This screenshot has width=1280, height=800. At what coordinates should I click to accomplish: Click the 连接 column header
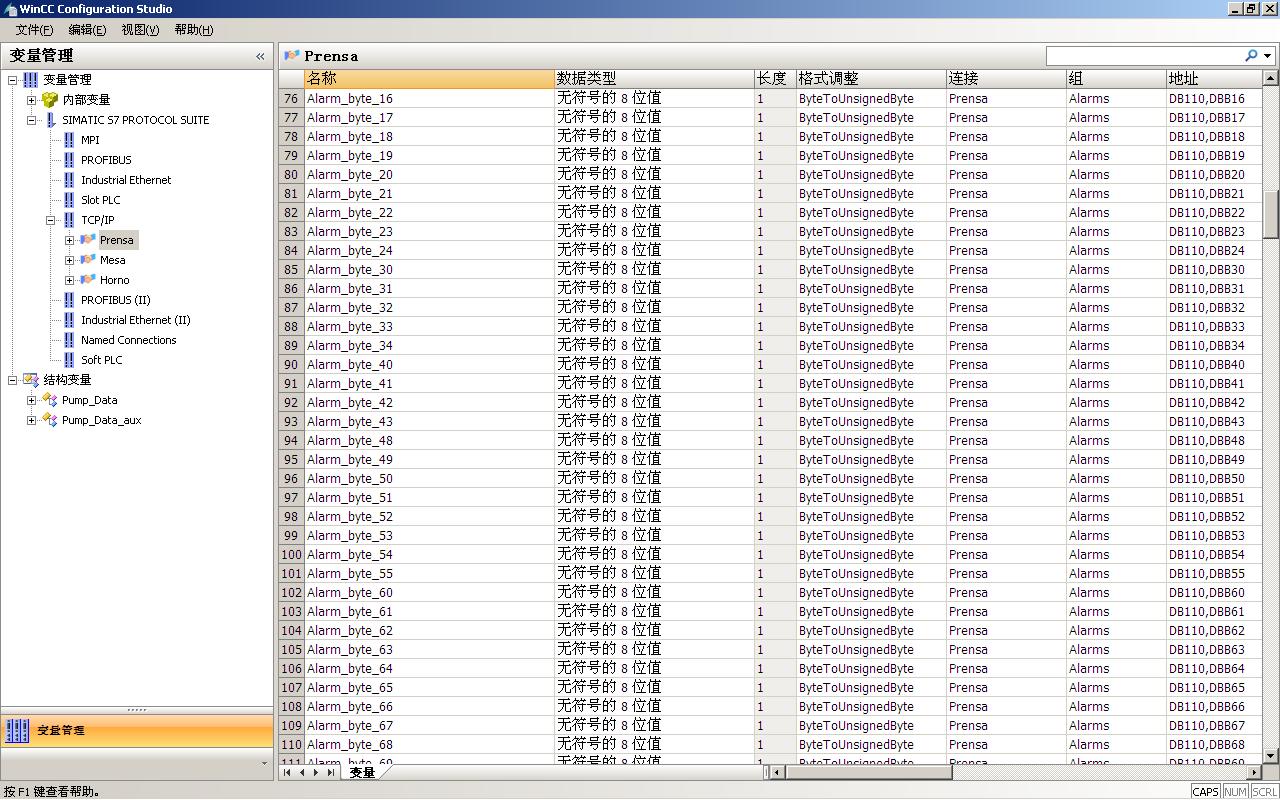[1006, 79]
